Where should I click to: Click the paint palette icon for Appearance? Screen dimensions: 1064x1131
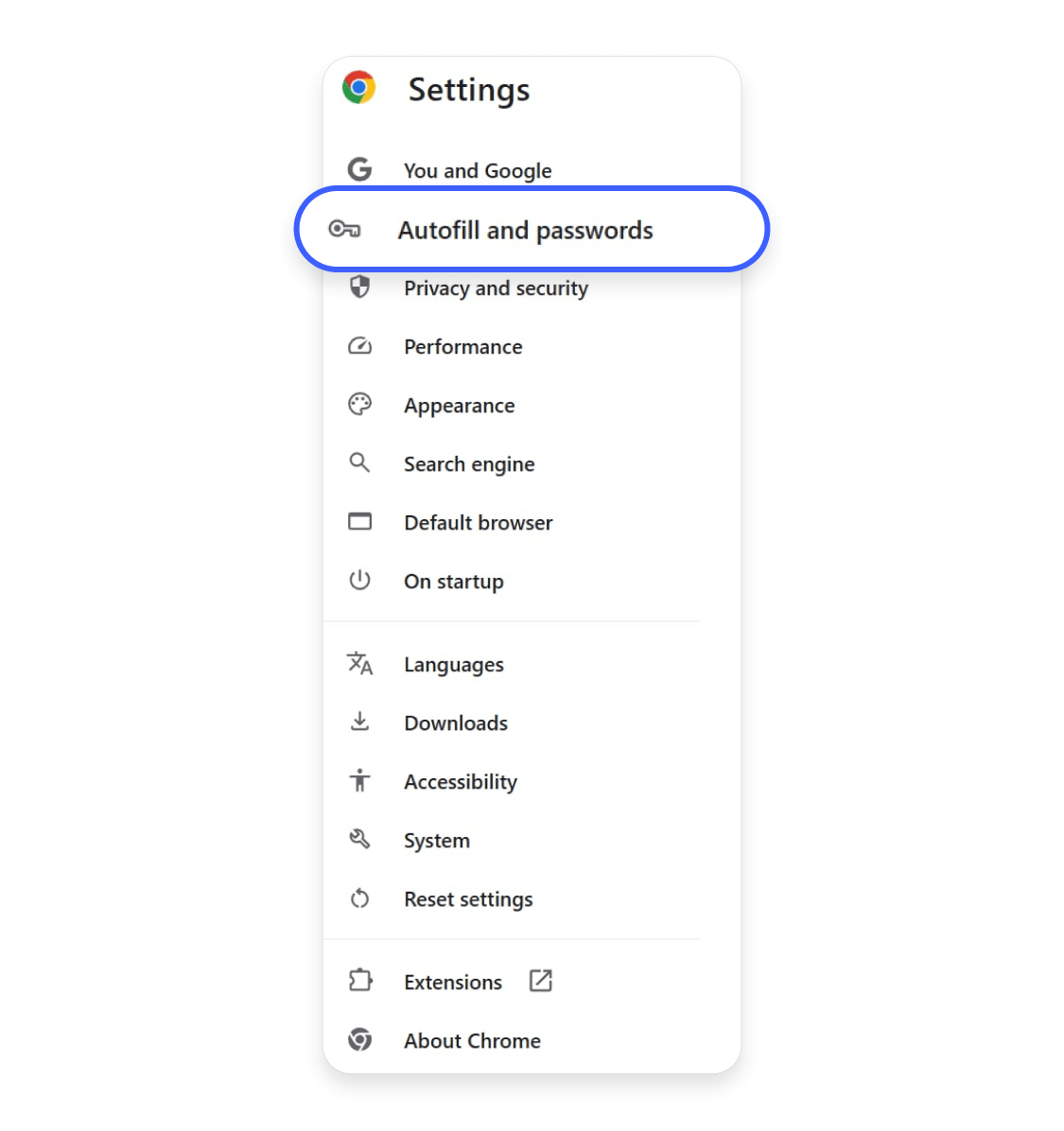tap(360, 405)
